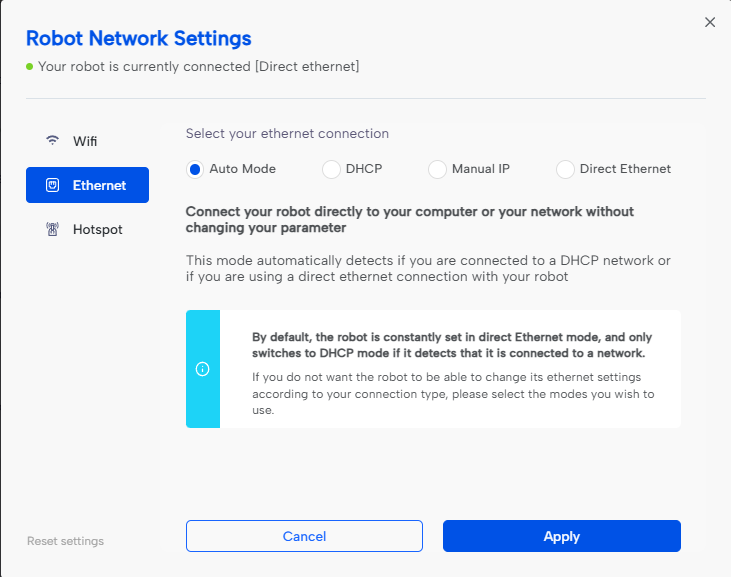Switch to the Wifi tab
Screen dimensions: 731x577
point(85,141)
